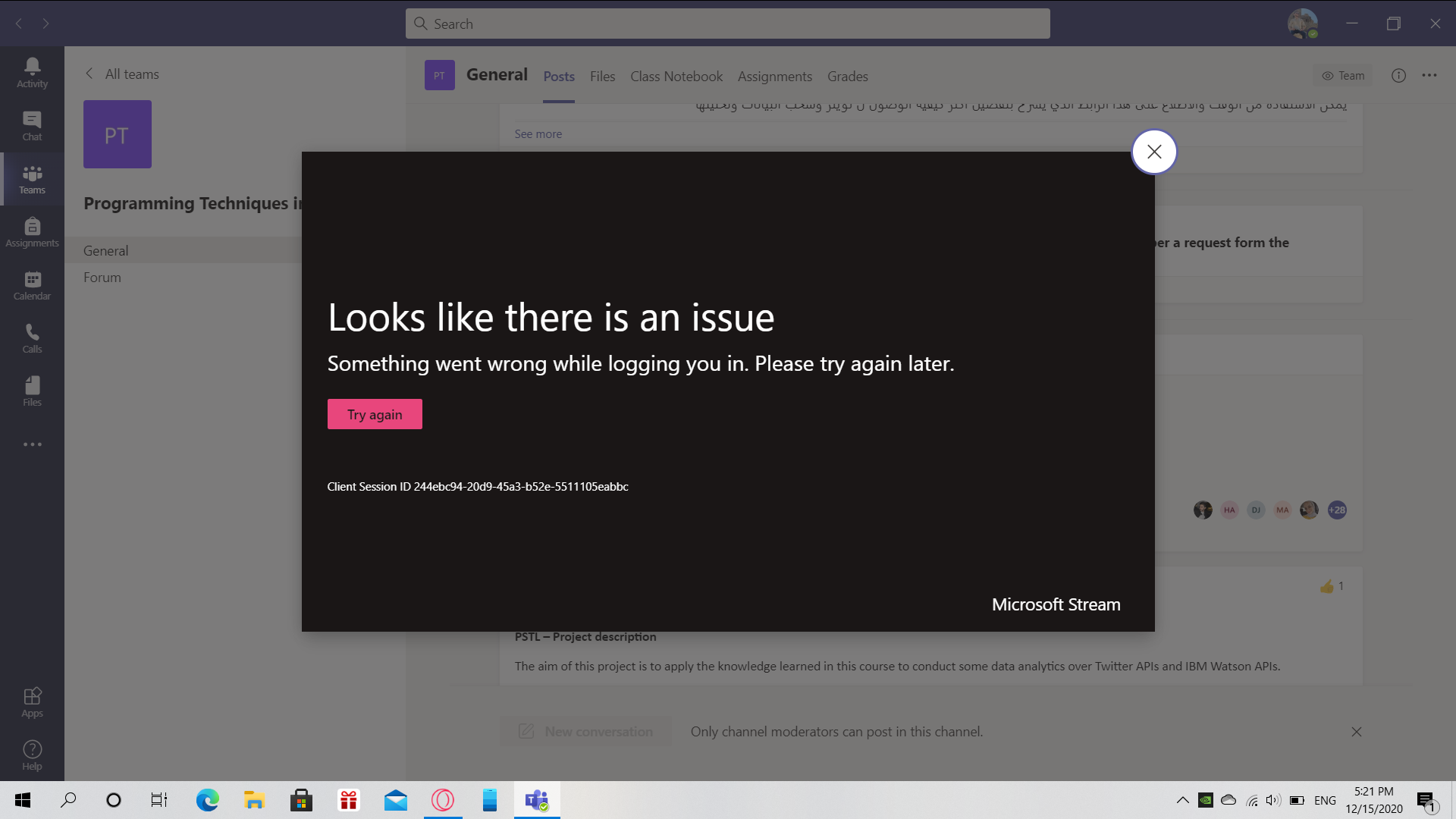Dismiss the channel moderators notice
Viewport: 1456px width, 819px height.
pyautogui.click(x=1356, y=732)
